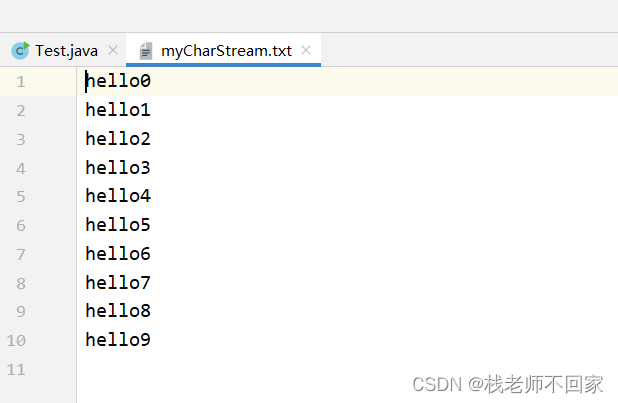Close the Test.java tab
The height and width of the screenshot is (403, 618).
(x=113, y=50)
